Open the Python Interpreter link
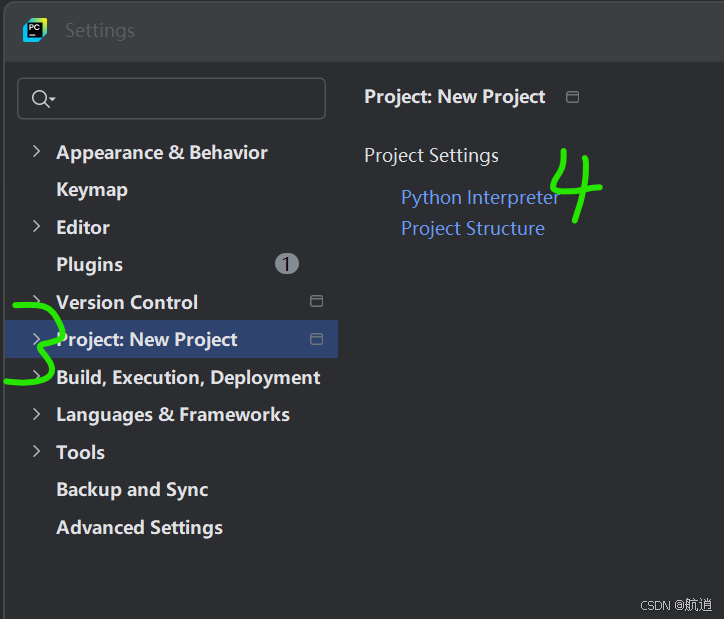Viewport: 724px width, 619px height. (x=479, y=197)
